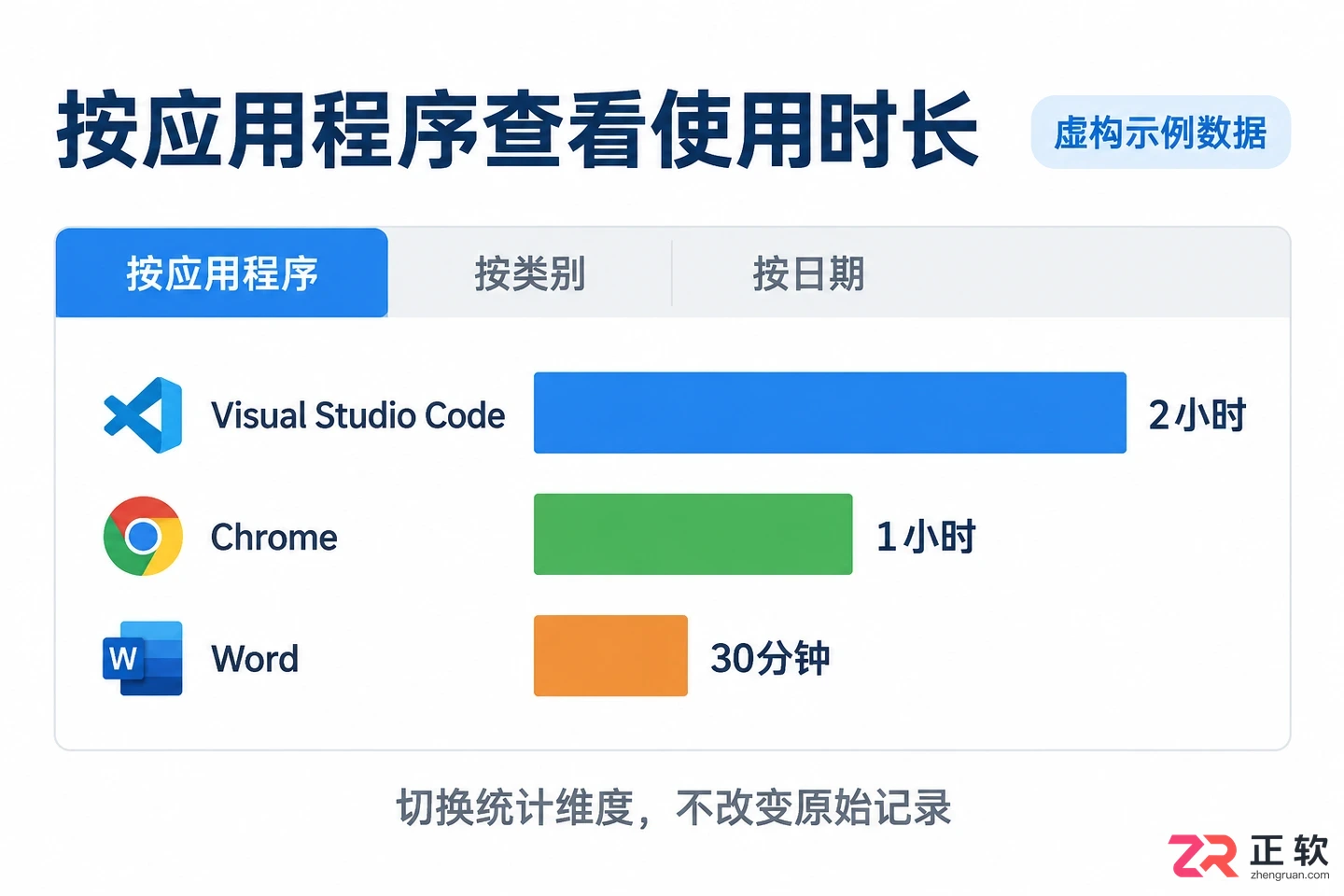
Task: Click the green Chrome usage bar
Action: click(x=693, y=534)
